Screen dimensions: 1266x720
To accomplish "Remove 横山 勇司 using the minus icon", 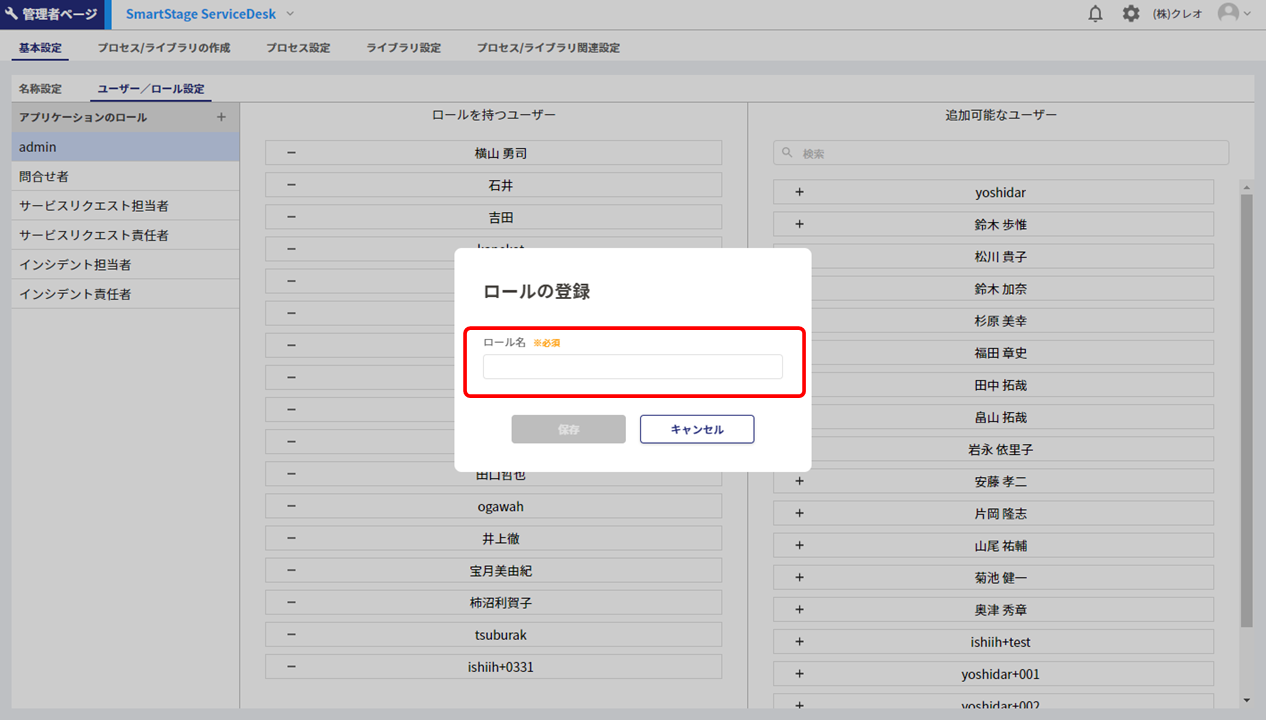I will point(291,153).
